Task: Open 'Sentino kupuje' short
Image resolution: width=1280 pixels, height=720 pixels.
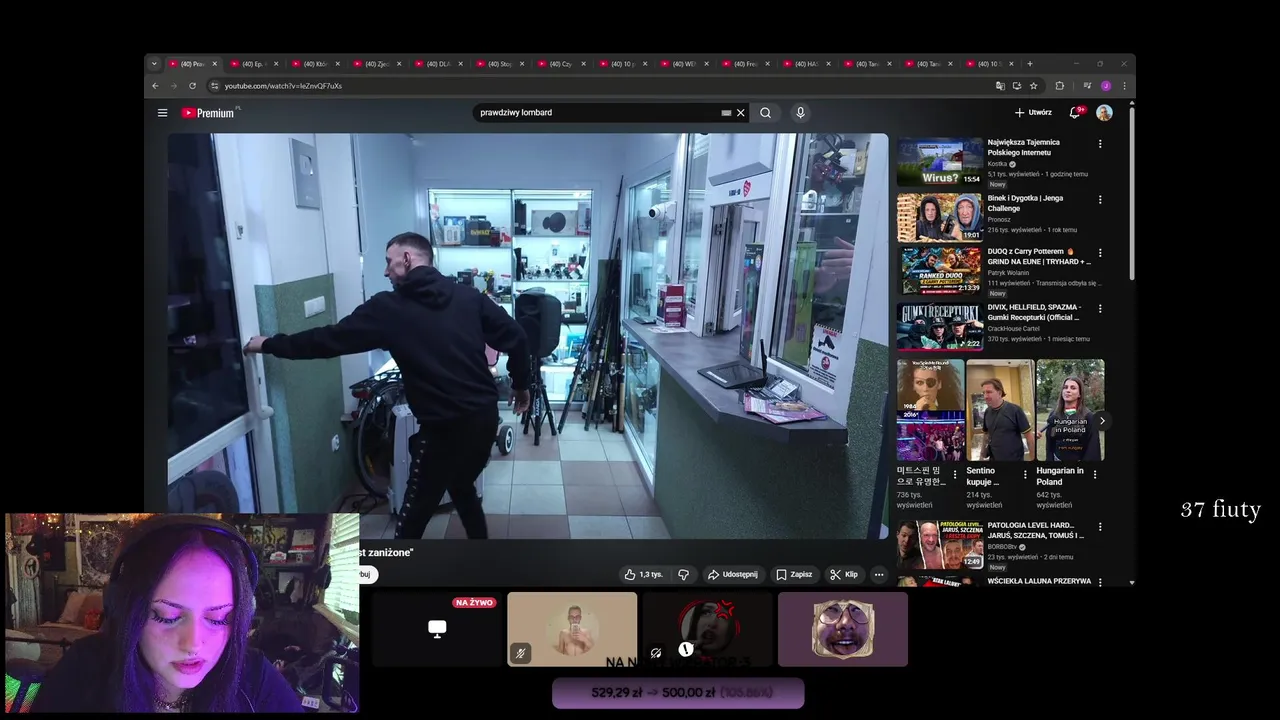Action: coord(1000,410)
